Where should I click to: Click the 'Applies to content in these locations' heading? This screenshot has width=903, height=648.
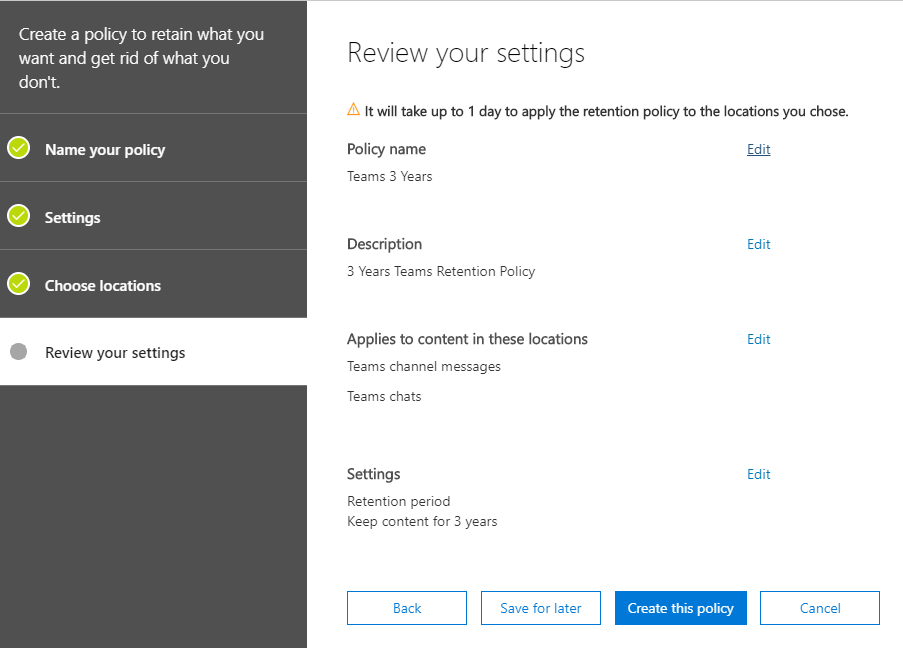(x=467, y=339)
